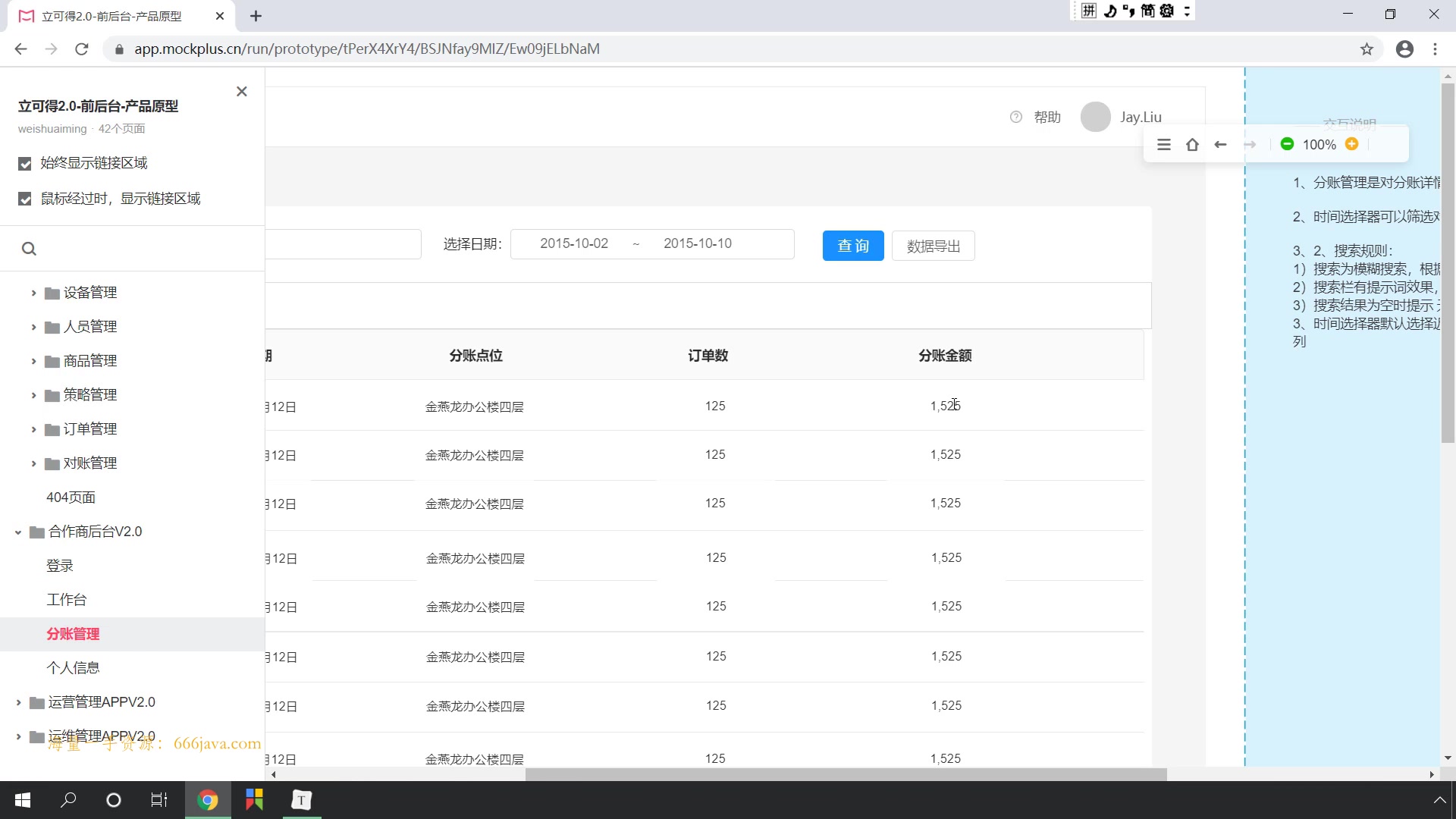1456x819 pixels.
Task: Click the 数据导出 button
Action: (934, 246)
